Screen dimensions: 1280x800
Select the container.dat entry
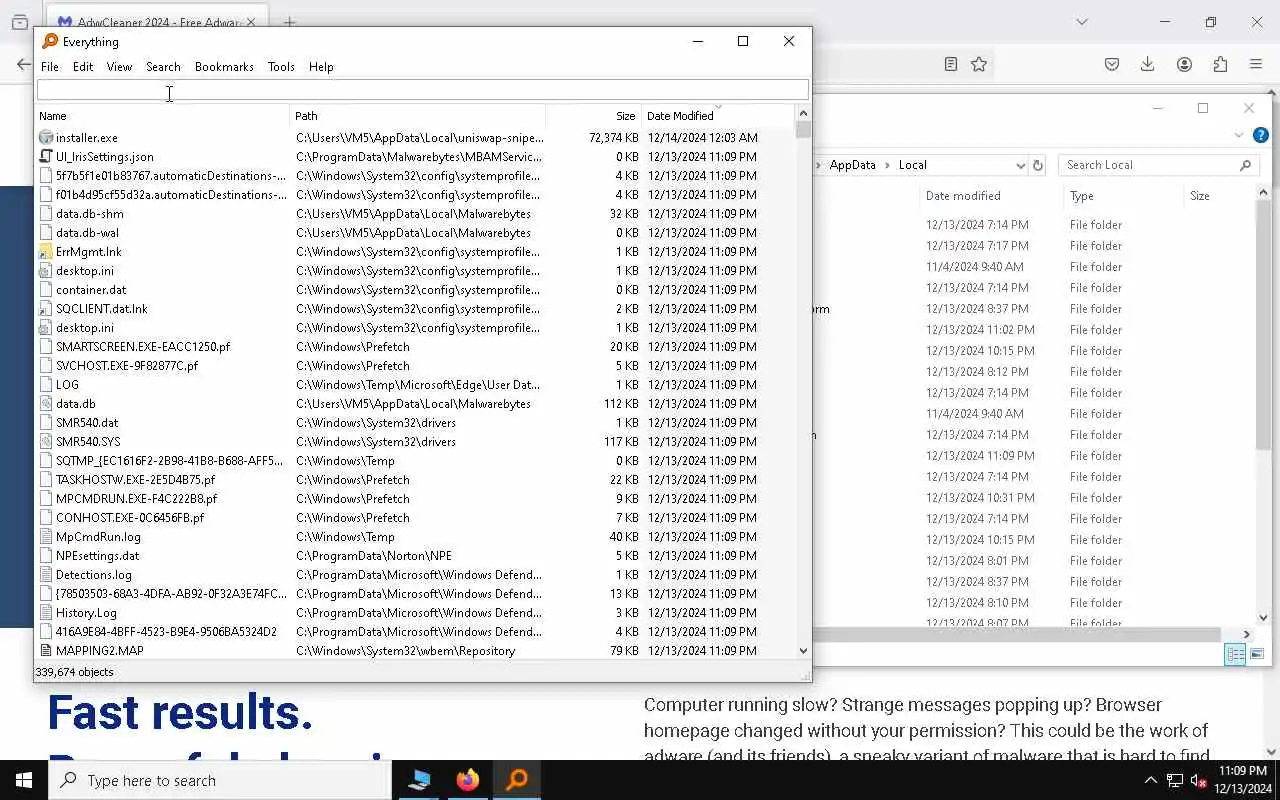91,290
